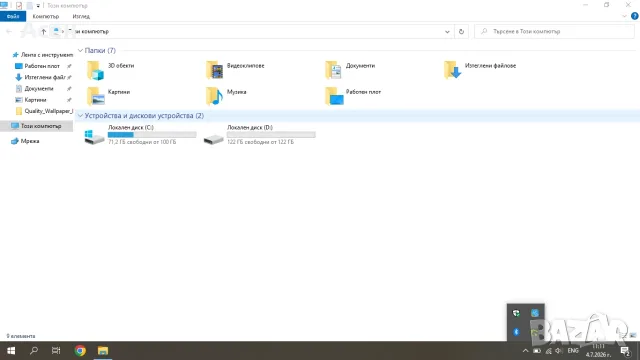Click the taskbar clock and date
The width and height of the screenshot is (640, 360).
tap(598, 351)
